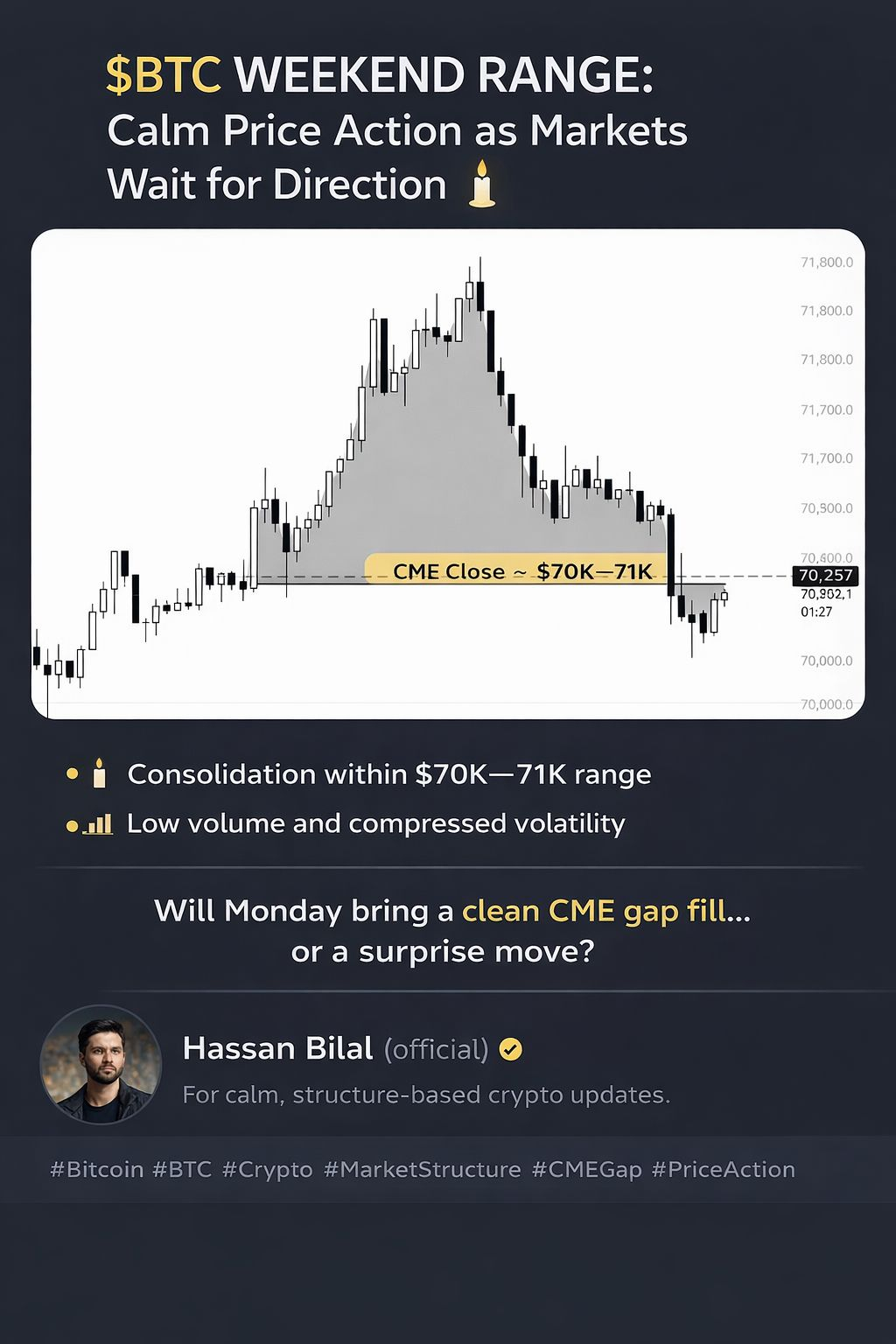Click the bar chart icon beside Low volume

pos(100,824)
